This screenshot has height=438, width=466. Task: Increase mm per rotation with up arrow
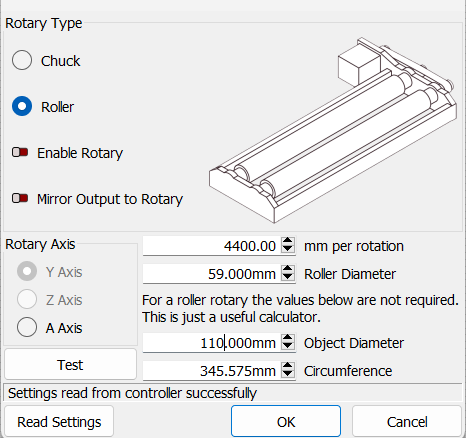tap(288, 241)
